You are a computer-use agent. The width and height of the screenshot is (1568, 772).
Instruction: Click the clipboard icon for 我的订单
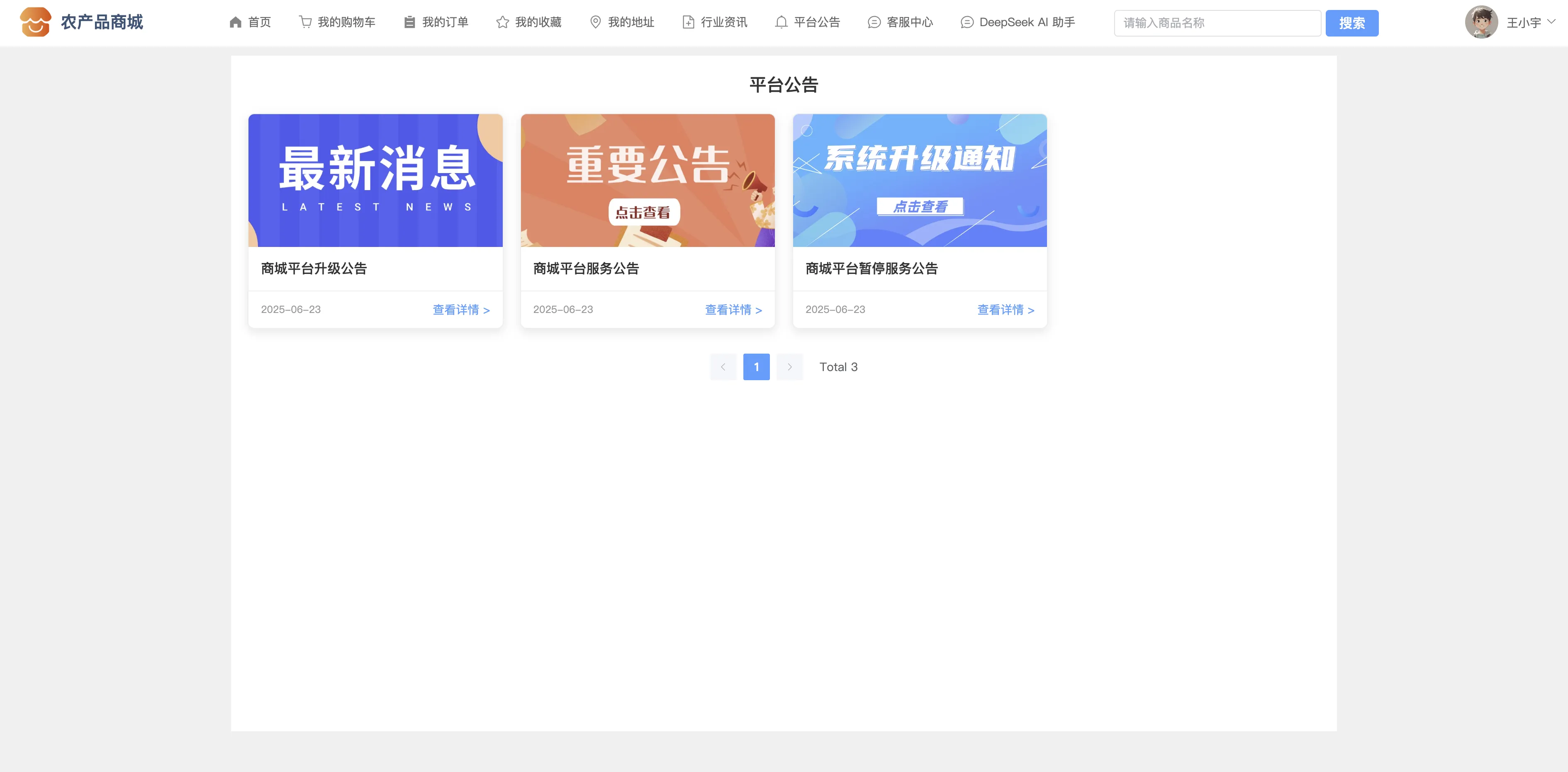pyautogui.click(x=410, y=22)
